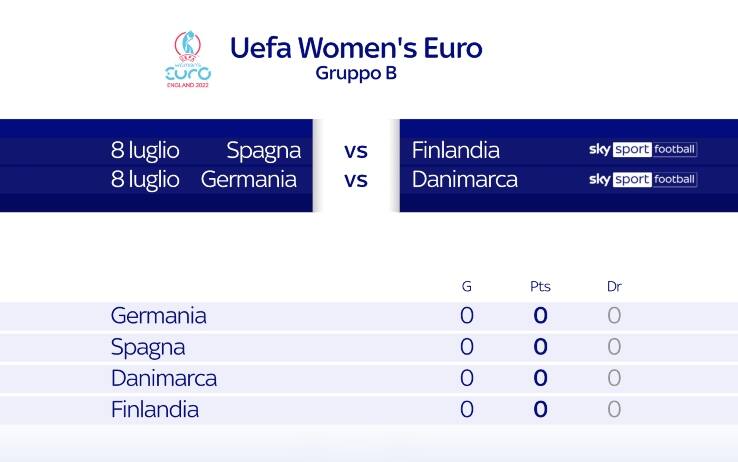This screenshot has height=462, width=738.
Task: Click Finlandia in the first fixture
Action: [456, 150]
